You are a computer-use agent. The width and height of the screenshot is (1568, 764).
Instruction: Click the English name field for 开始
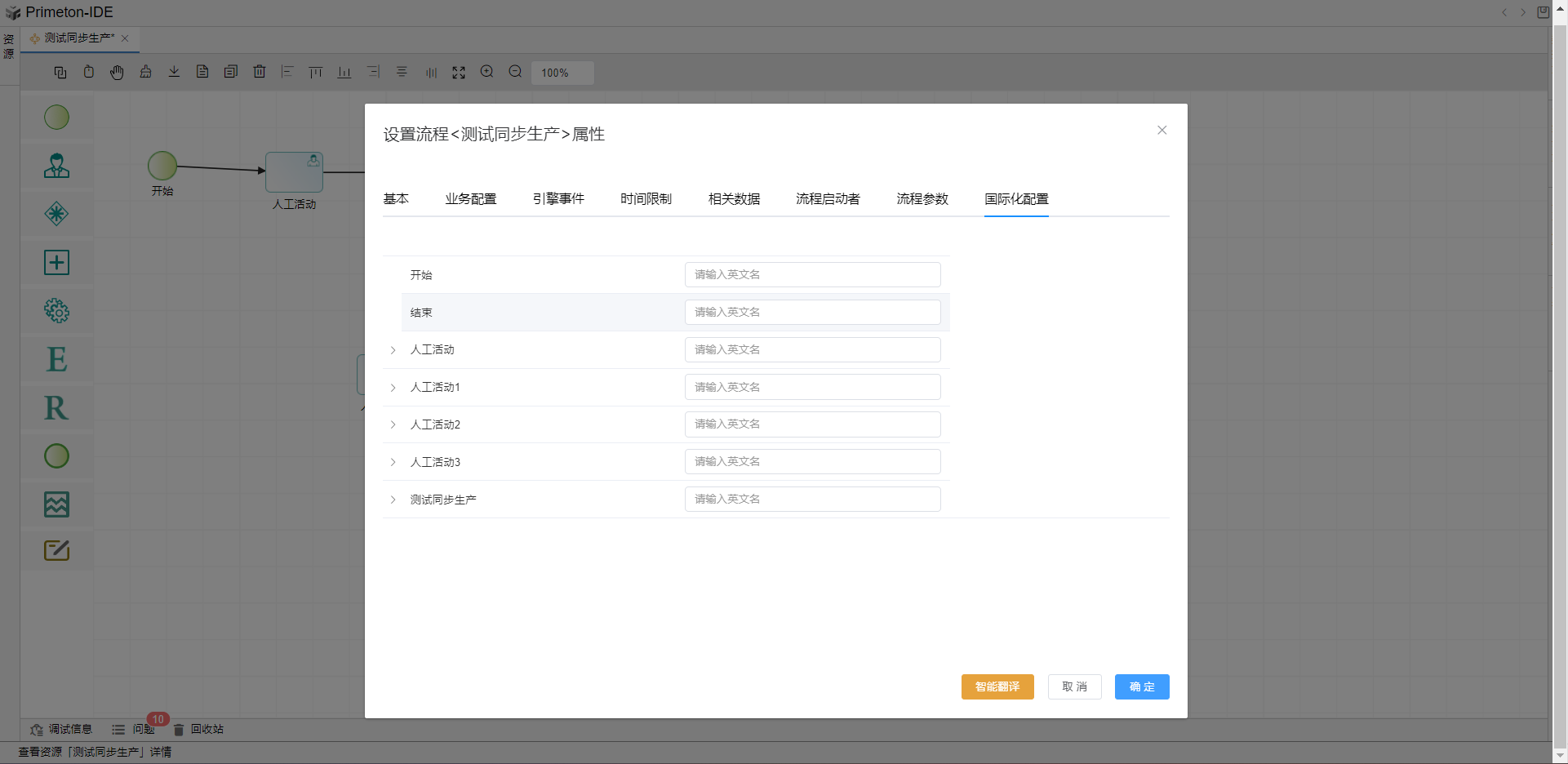pos(812,275)
